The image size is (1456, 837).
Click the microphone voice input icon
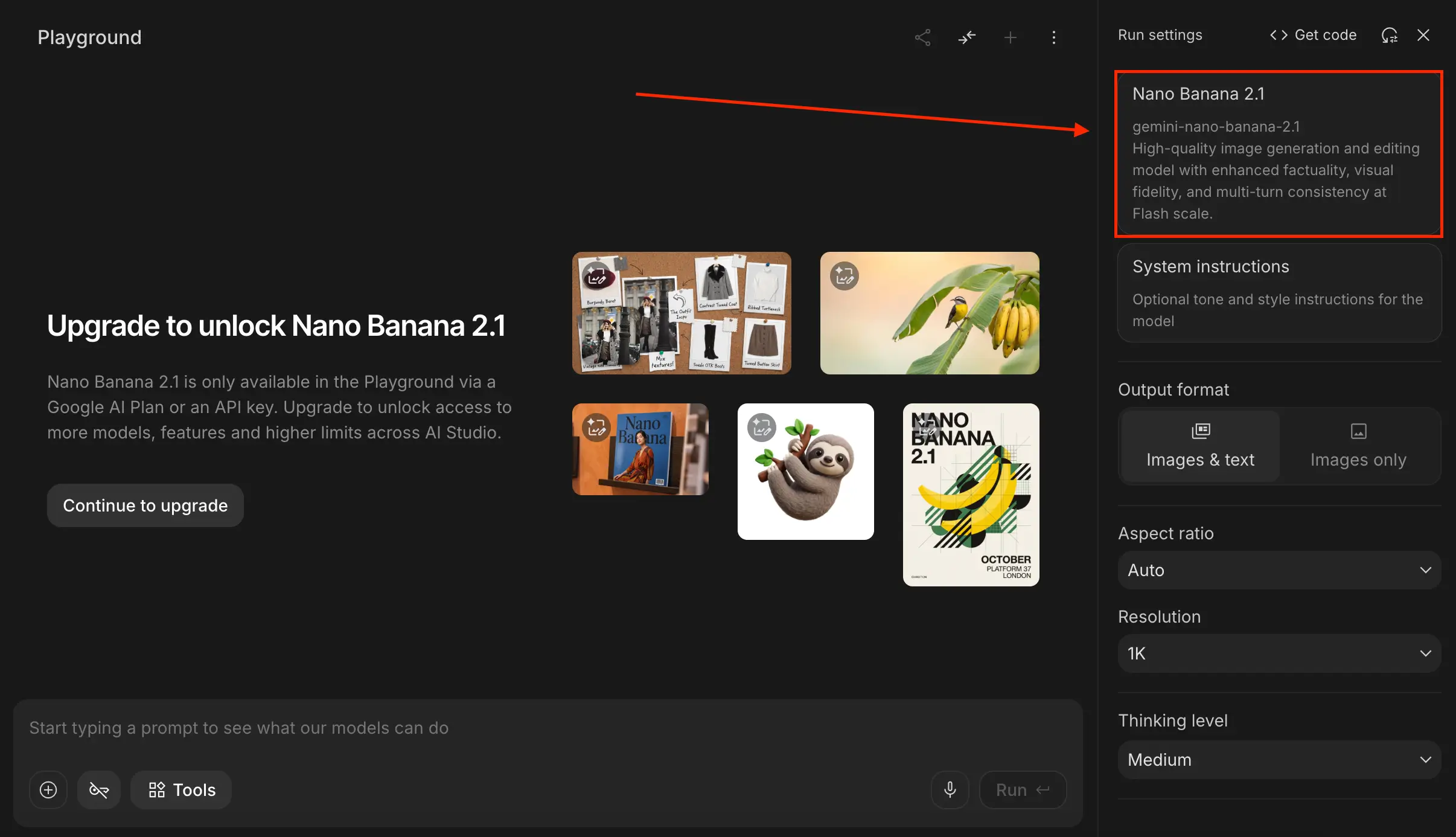click(x=950, y=790)
